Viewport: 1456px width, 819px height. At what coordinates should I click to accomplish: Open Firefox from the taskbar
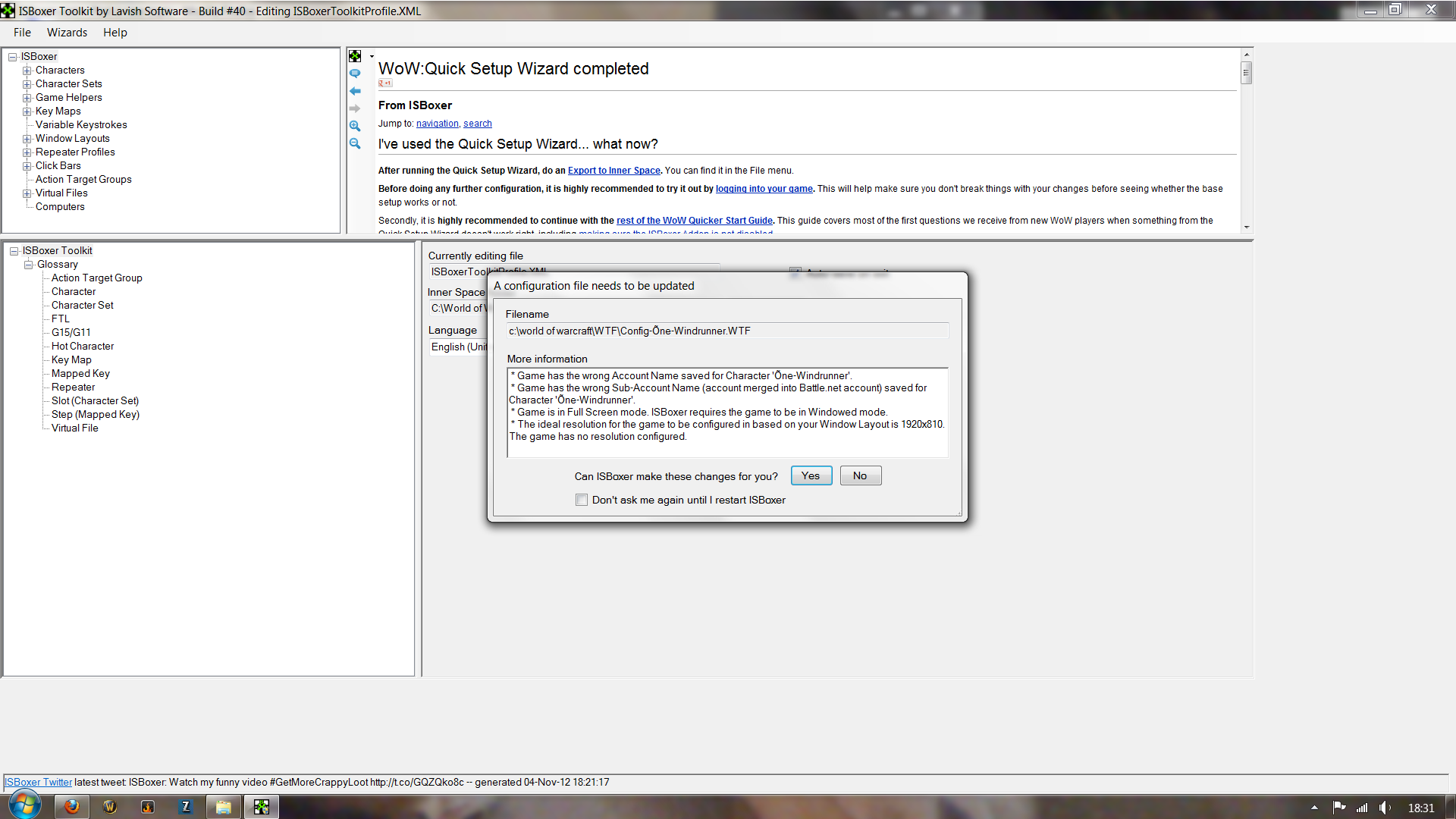(72, 807)
